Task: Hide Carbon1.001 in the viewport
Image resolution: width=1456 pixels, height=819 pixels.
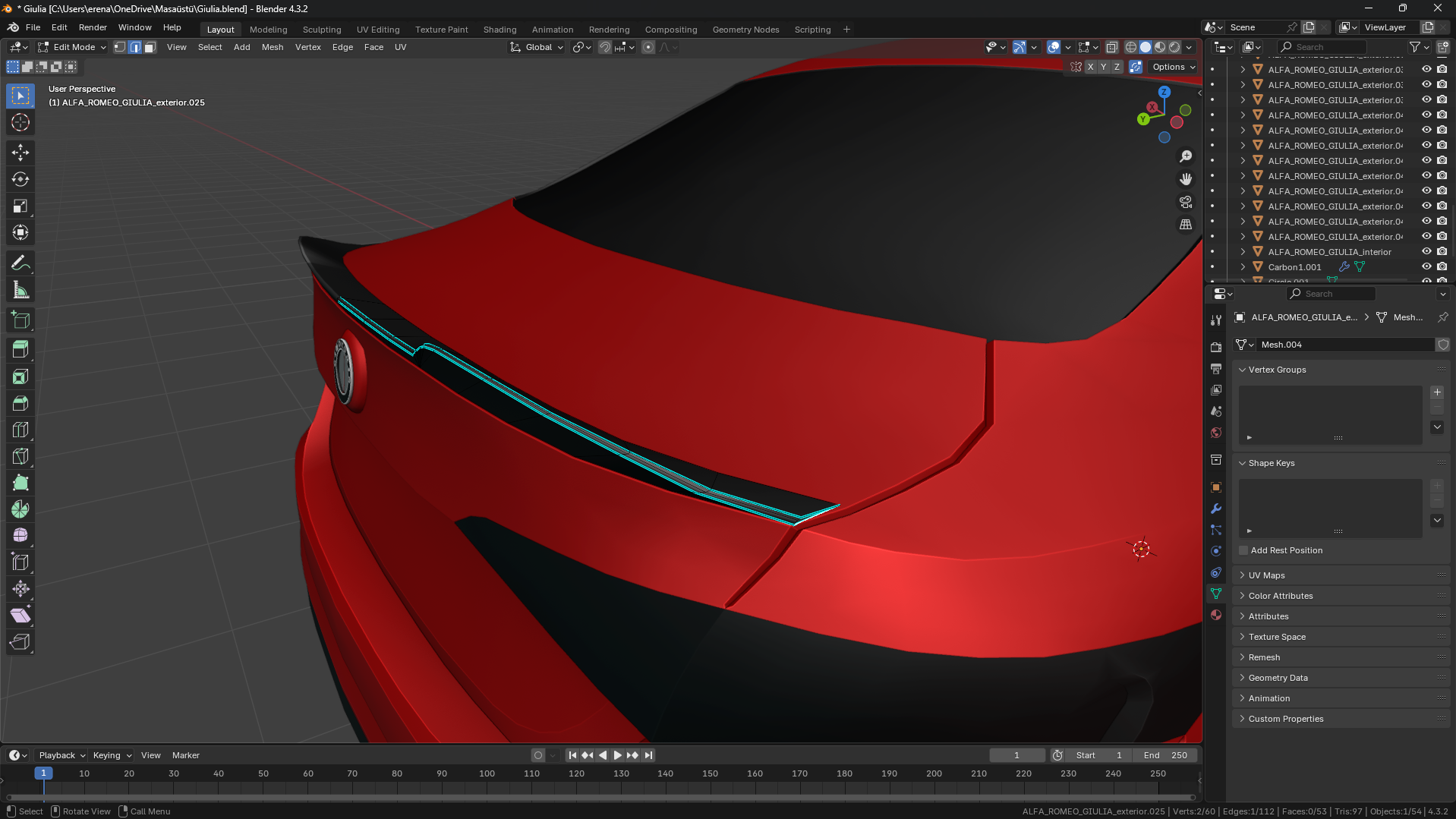Action: pos(1426,267)
